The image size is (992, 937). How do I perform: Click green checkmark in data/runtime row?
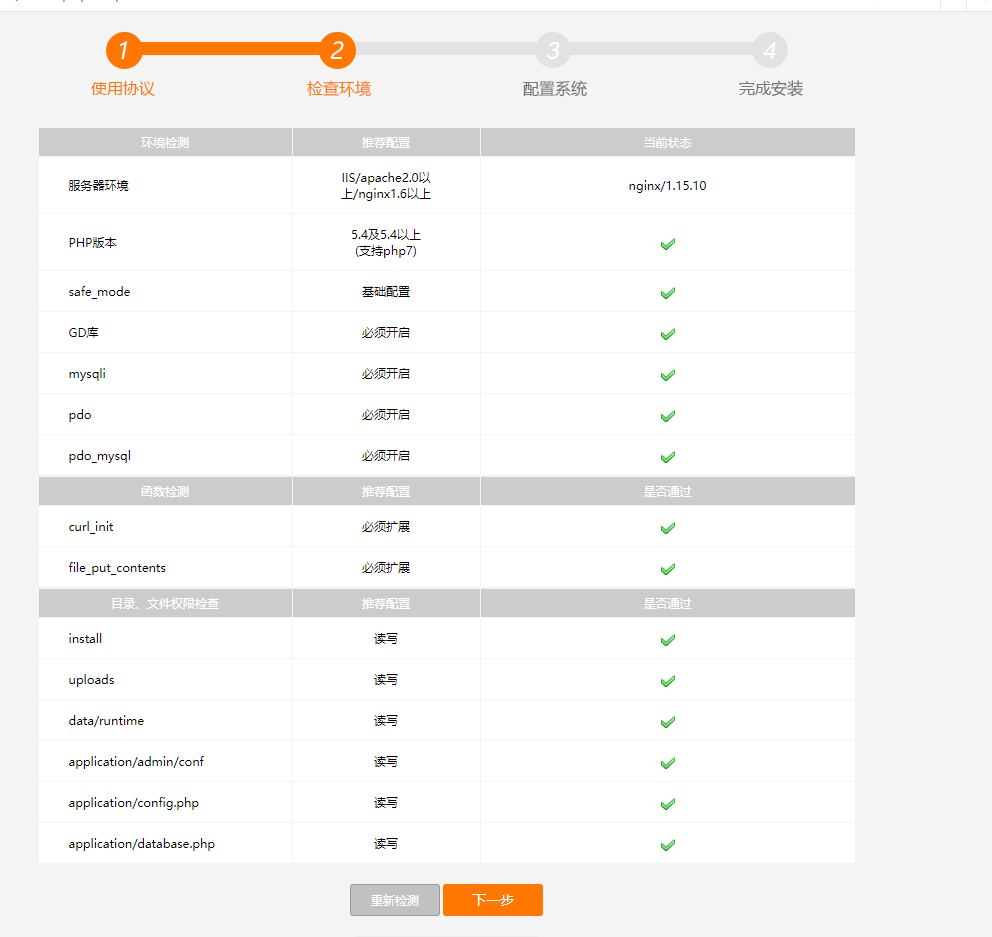(667, 722)
